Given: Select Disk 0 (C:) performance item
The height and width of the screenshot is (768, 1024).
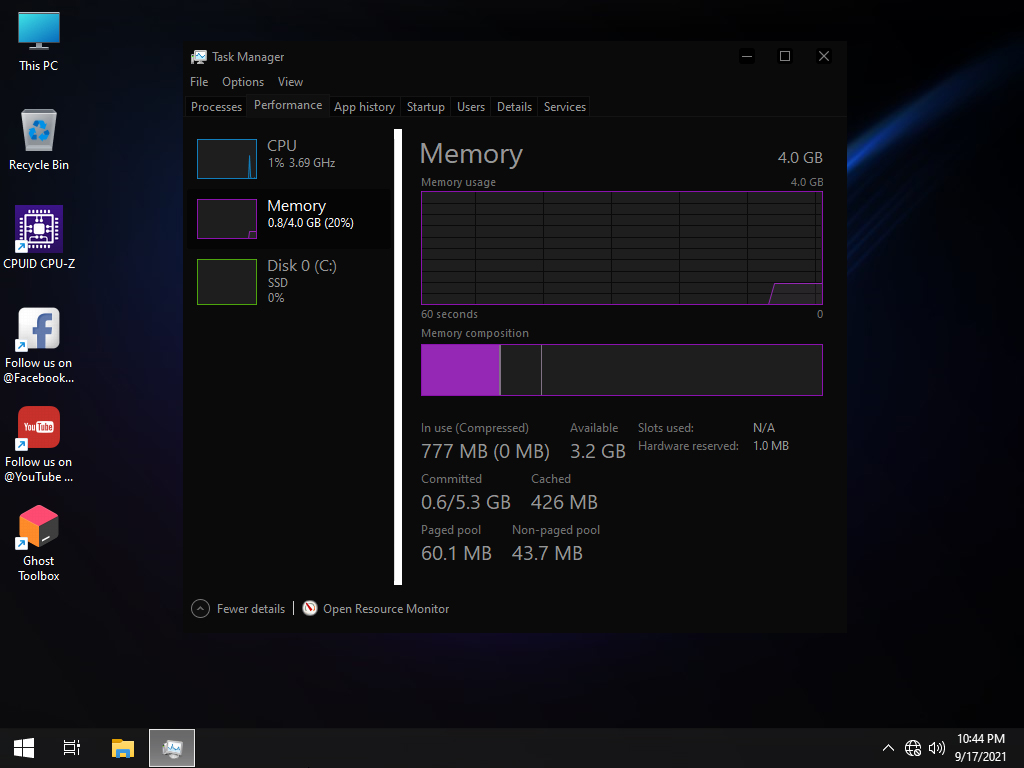Looking at the screenshot, I should (x=289, y=281).
